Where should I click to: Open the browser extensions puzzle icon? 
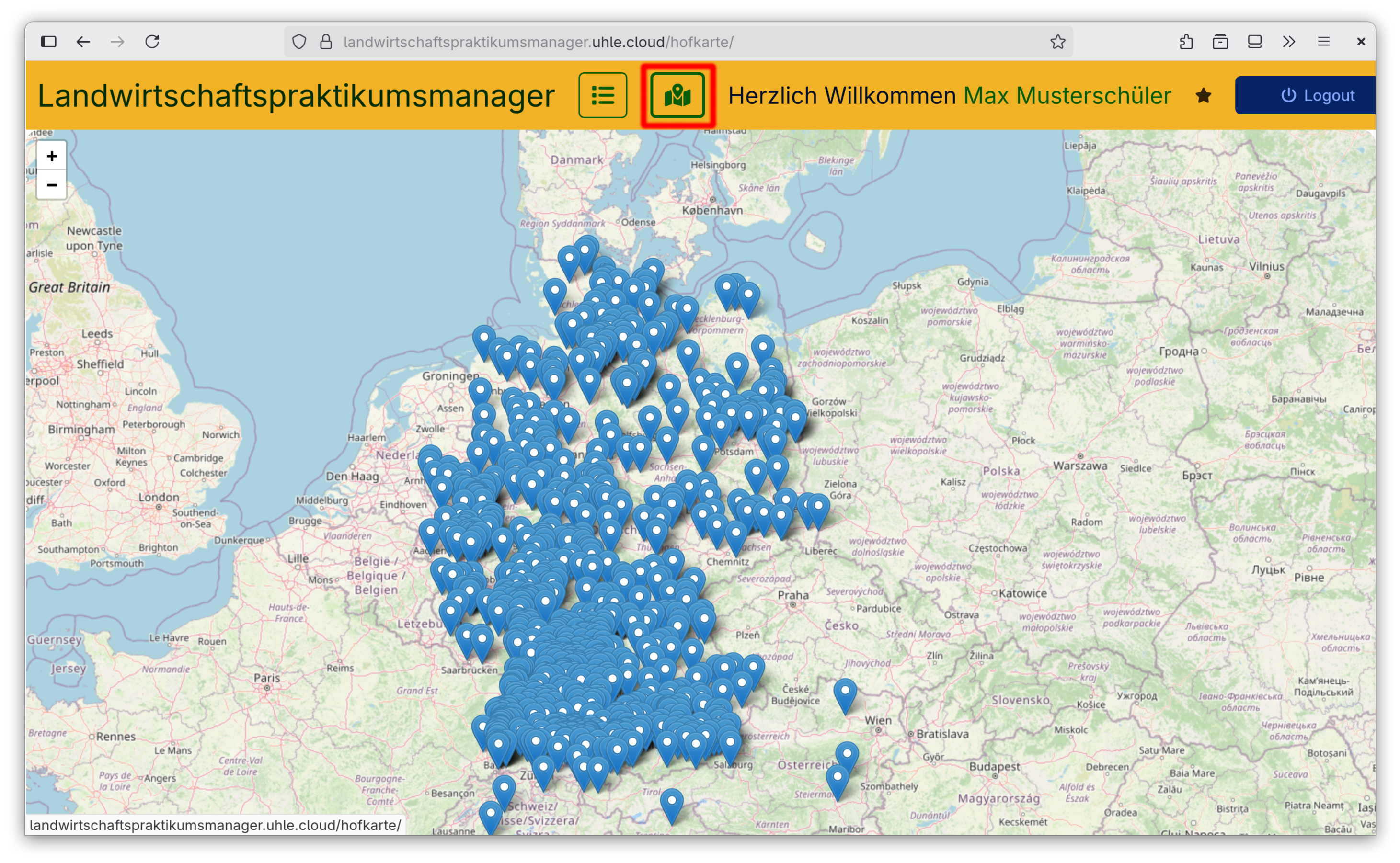tap(1186, 42)
